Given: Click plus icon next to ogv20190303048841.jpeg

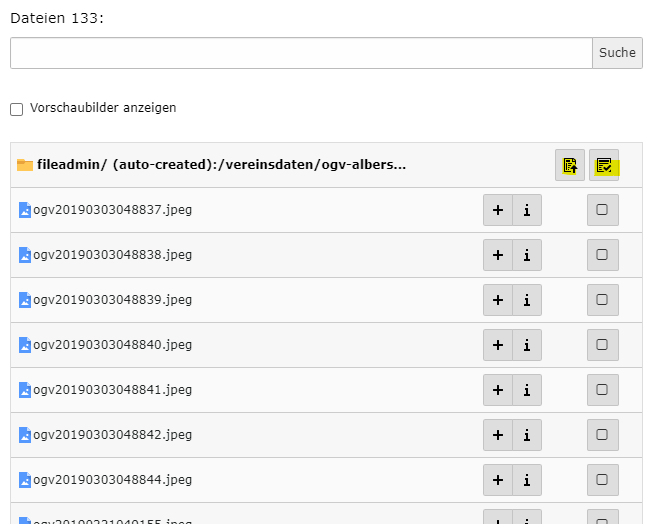Looking at the screenshot, I should (498, 390).
